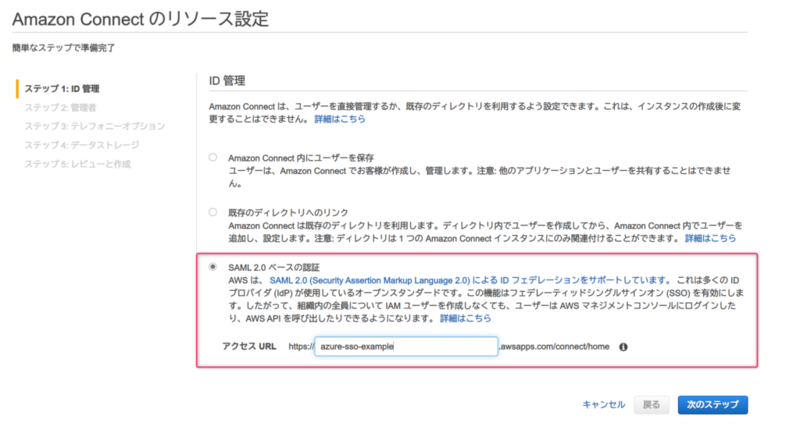Click '簡単なステップで準備完了' subtitle text
This screenshot has width=800, height=448.
pyautogui.click(x=64, y=48)
